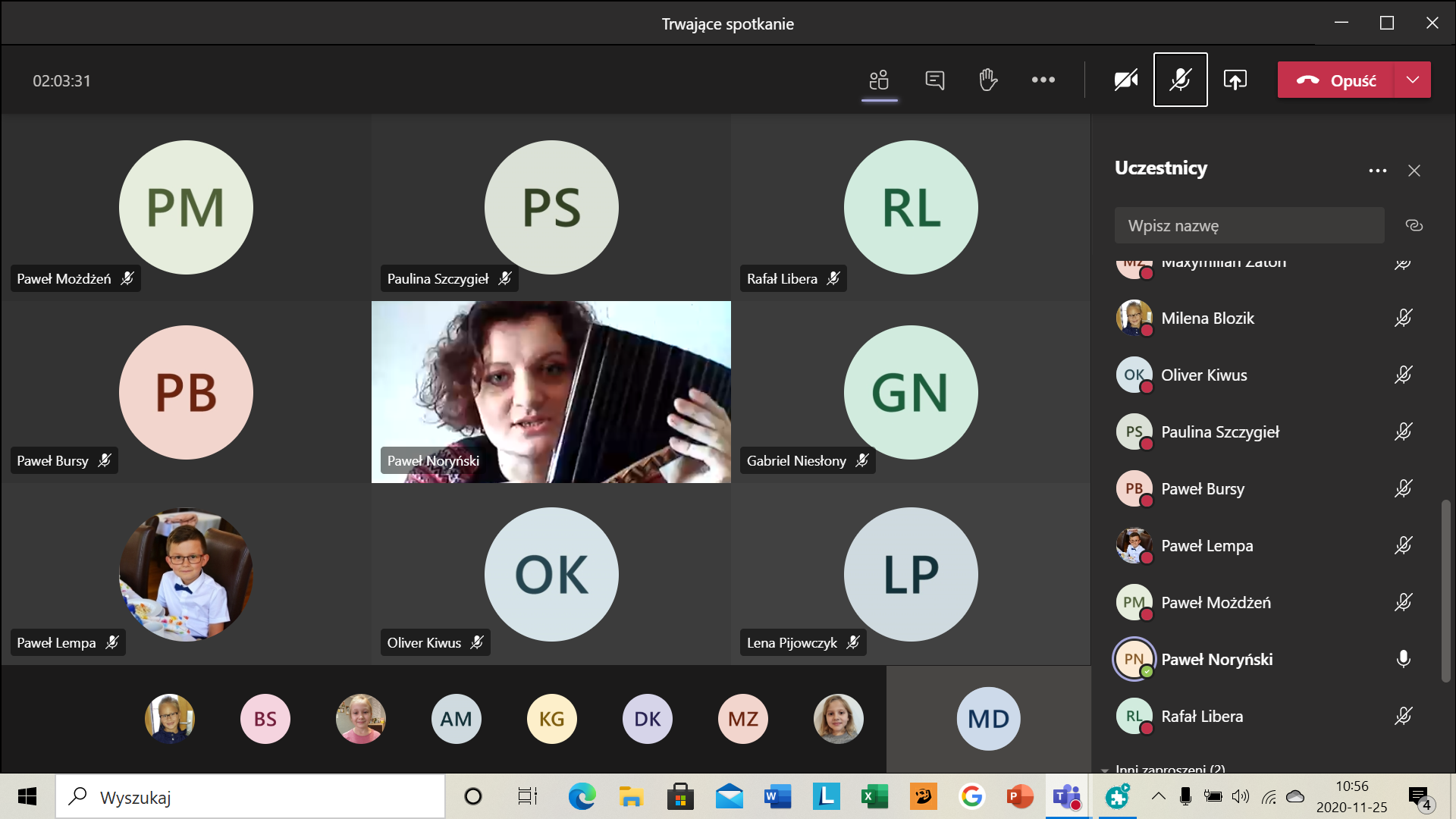Open Windows notification center
Viewport: 1456px width, 819px height.
pyautogui.click(x=1420, y=798)
